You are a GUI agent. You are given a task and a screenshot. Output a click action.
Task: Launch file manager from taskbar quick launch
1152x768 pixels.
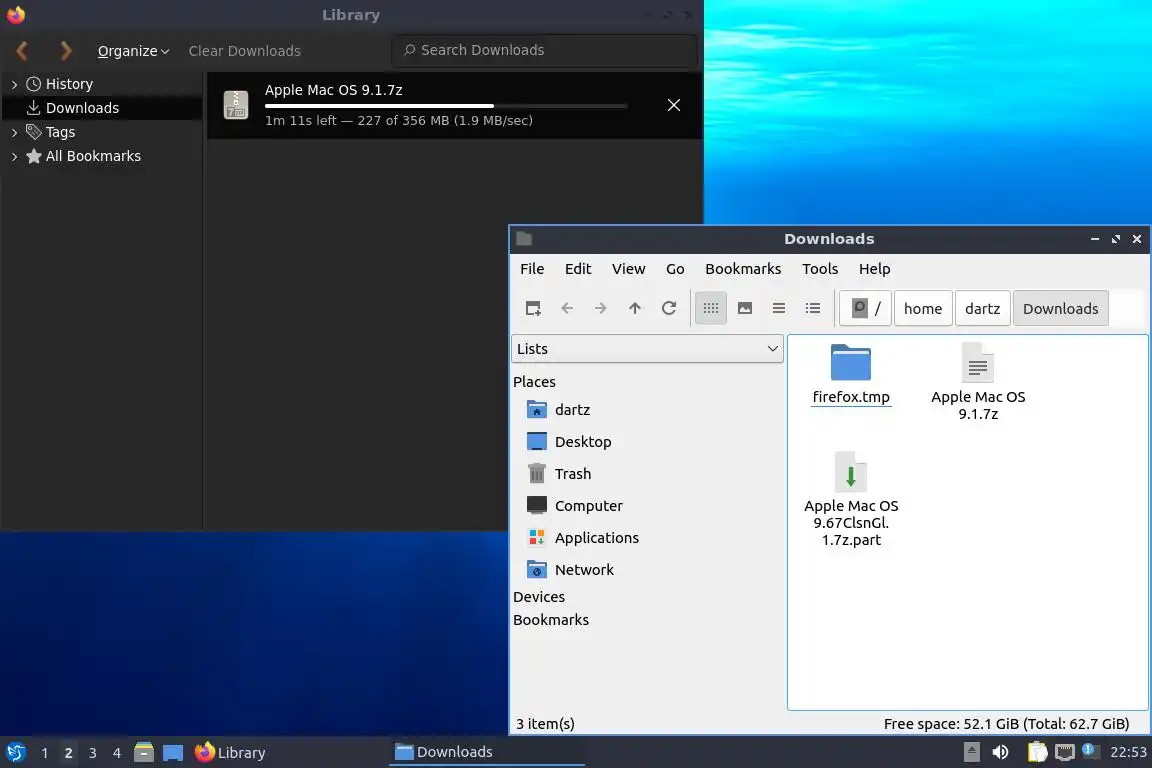pyautogui.click(x=144, y=752)
